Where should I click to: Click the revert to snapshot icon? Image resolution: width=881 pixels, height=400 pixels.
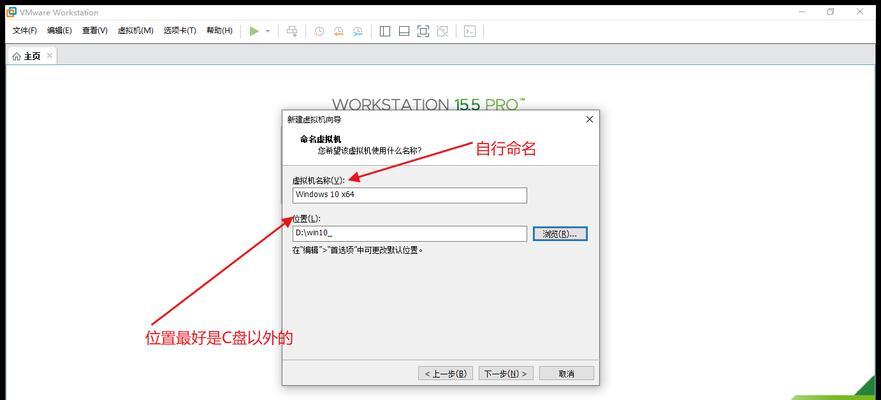(338, 31)
